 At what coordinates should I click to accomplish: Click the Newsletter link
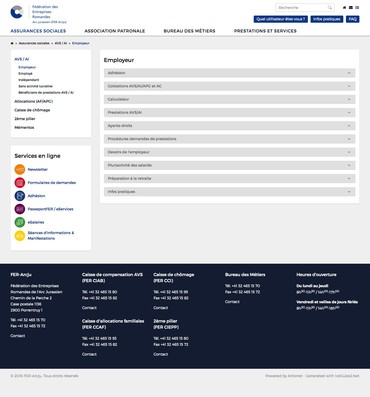(38, 169)
